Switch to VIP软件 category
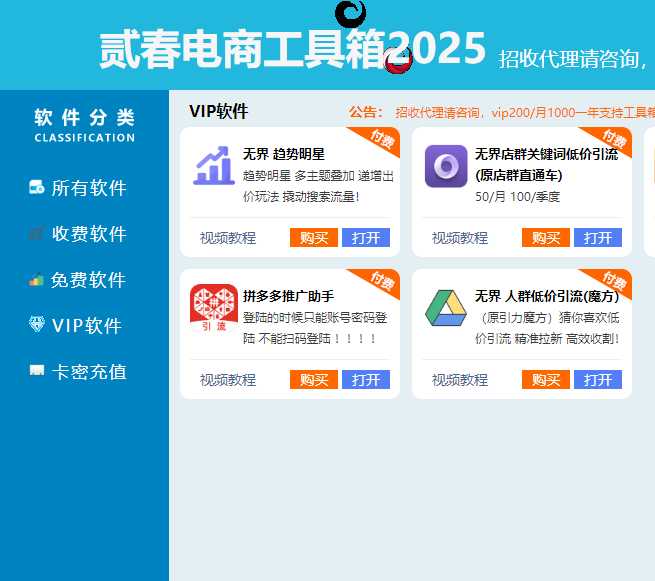The height and width of the screenshot is (581, 655). coord(75,325)
